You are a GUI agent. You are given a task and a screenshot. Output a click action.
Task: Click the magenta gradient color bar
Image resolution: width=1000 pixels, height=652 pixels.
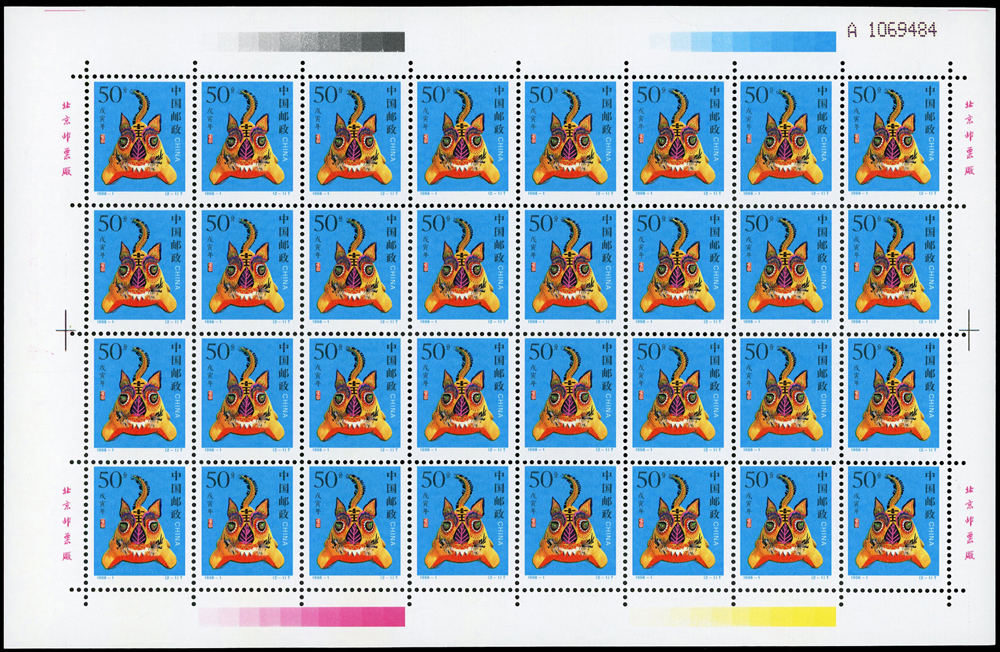tap(303, 616)
